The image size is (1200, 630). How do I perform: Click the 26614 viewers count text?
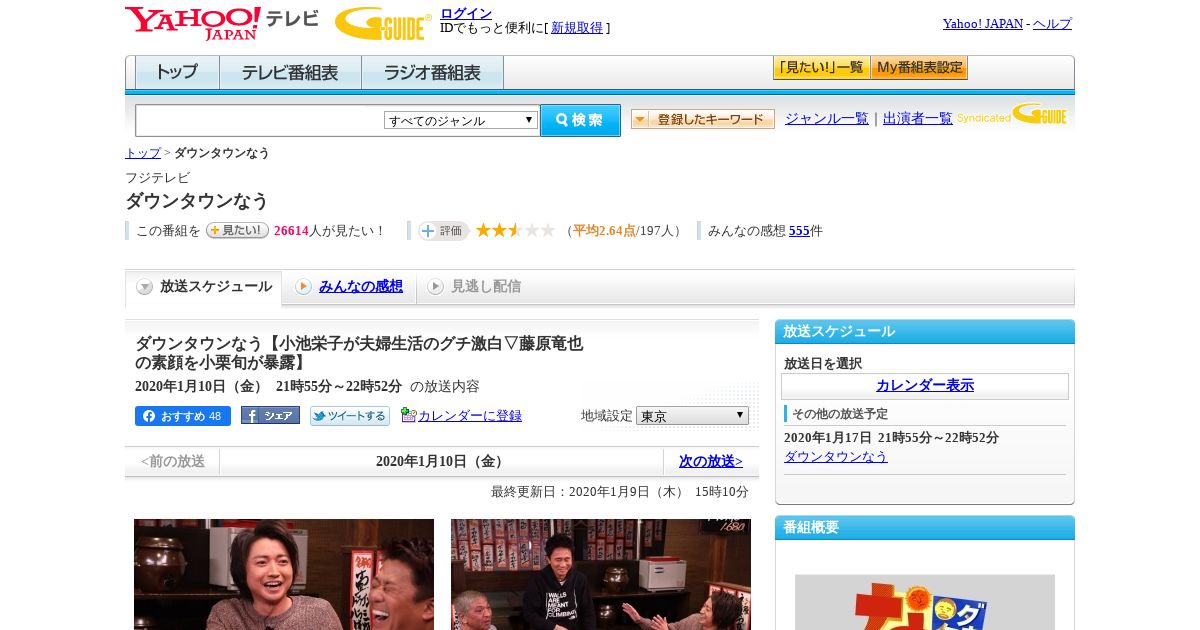pos(291,231)
